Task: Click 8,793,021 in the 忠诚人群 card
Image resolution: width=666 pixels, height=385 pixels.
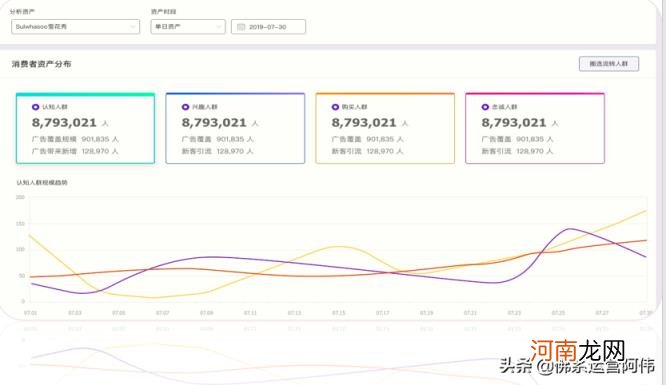Action: pyautogui.click(x=514, y=123)
